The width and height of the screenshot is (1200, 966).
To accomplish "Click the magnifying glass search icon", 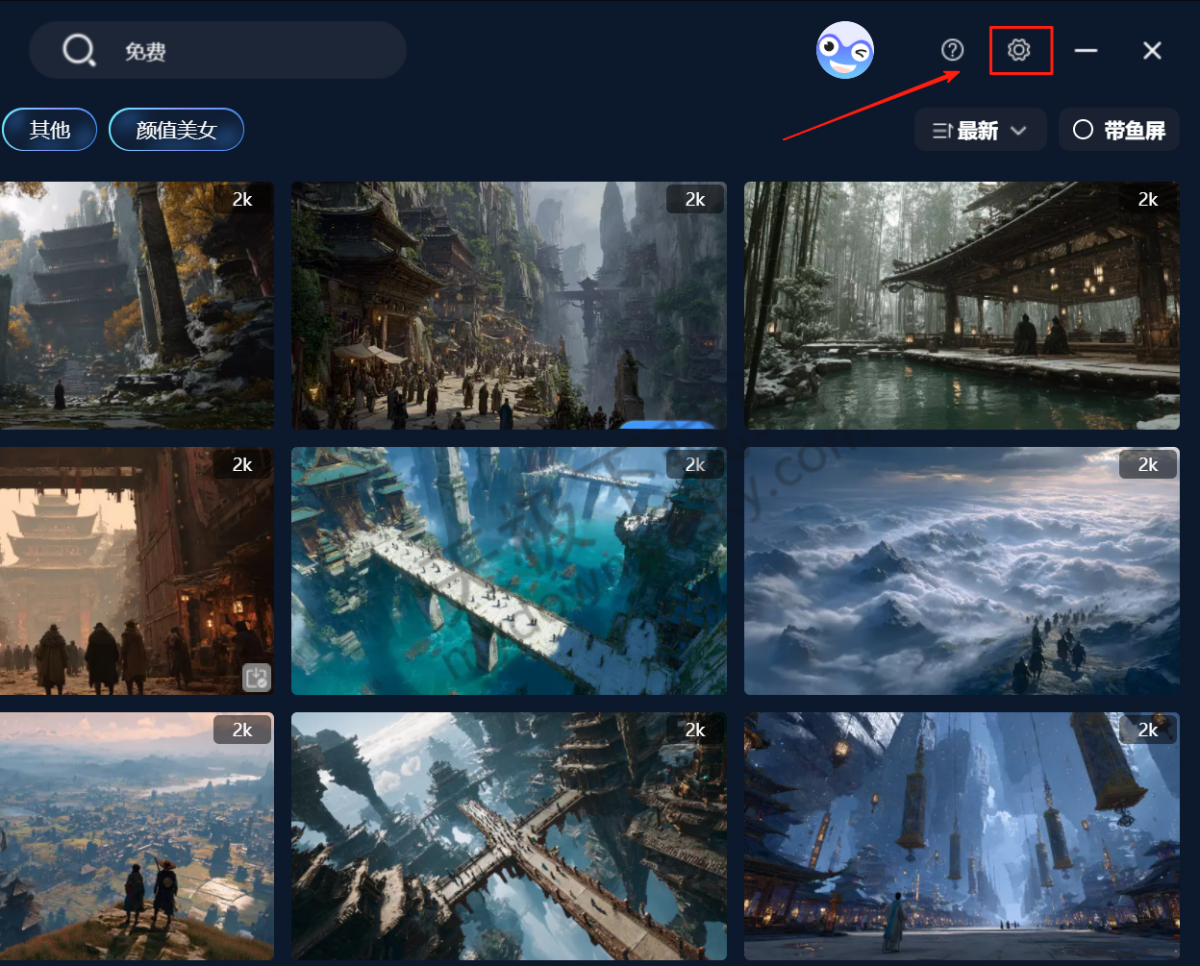I will (78, 50).
